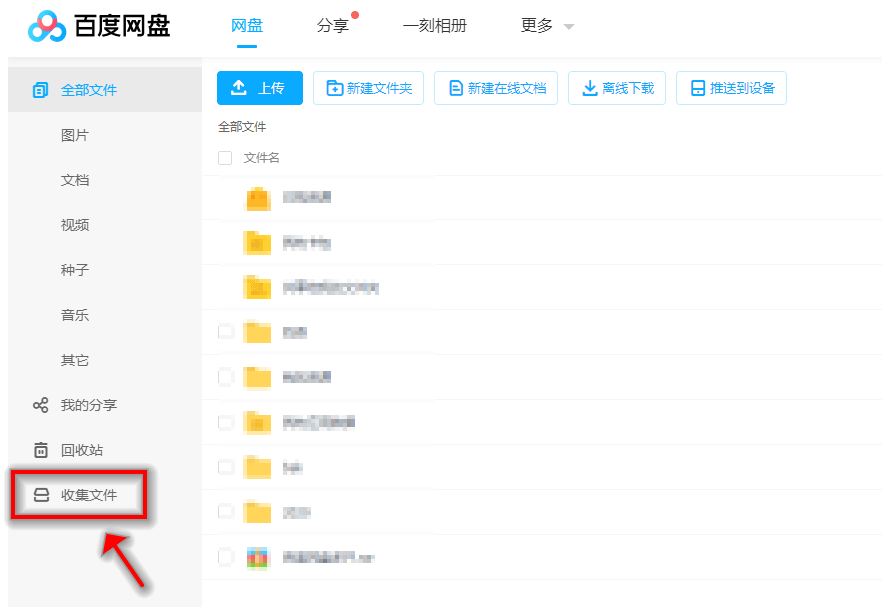This screenshot has width=882, height=607.
Task: Click the 我的分享 share icon
Action: (x=41, y=405)
